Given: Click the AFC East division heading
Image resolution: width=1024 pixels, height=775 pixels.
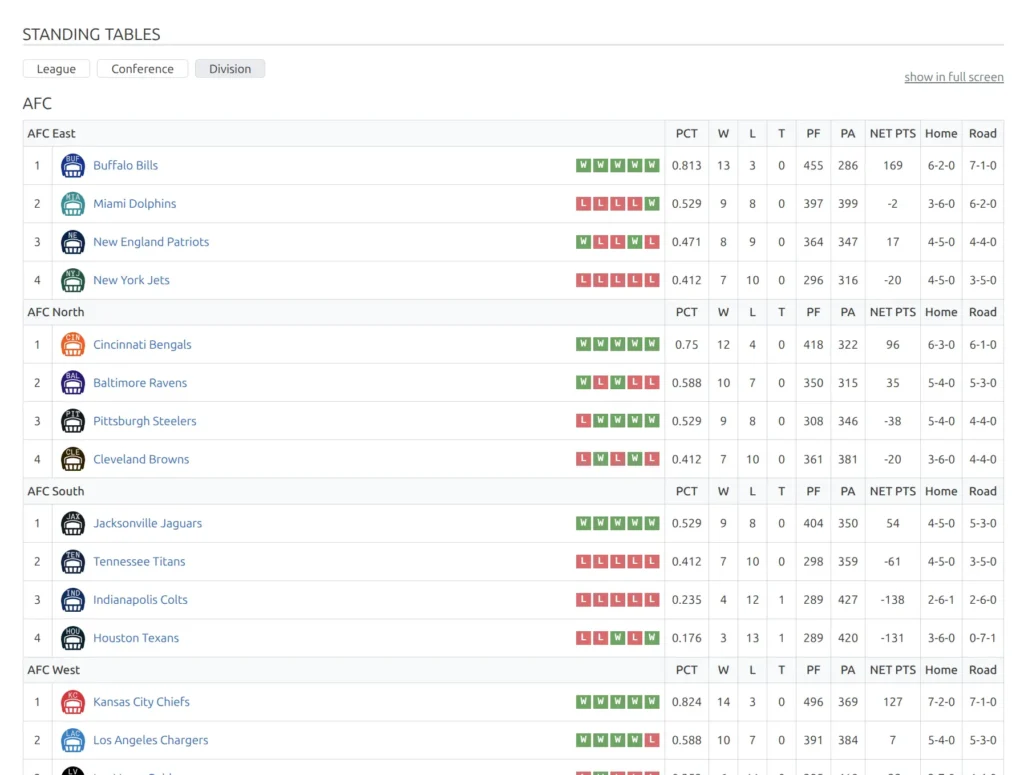Looking at the screenshot, I should pos(51,133).
